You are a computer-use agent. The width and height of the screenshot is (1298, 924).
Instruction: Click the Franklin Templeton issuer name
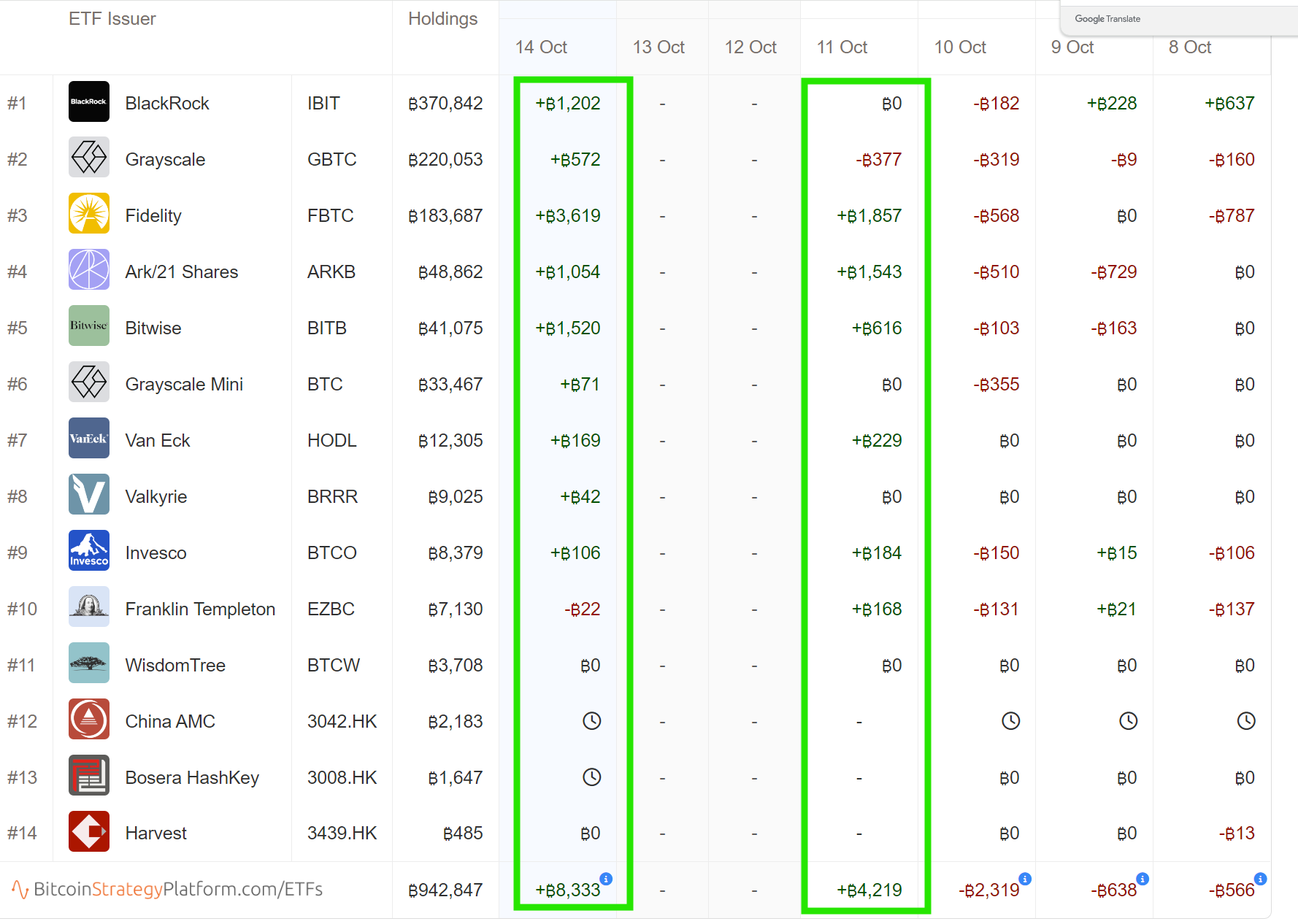(200, 609)
